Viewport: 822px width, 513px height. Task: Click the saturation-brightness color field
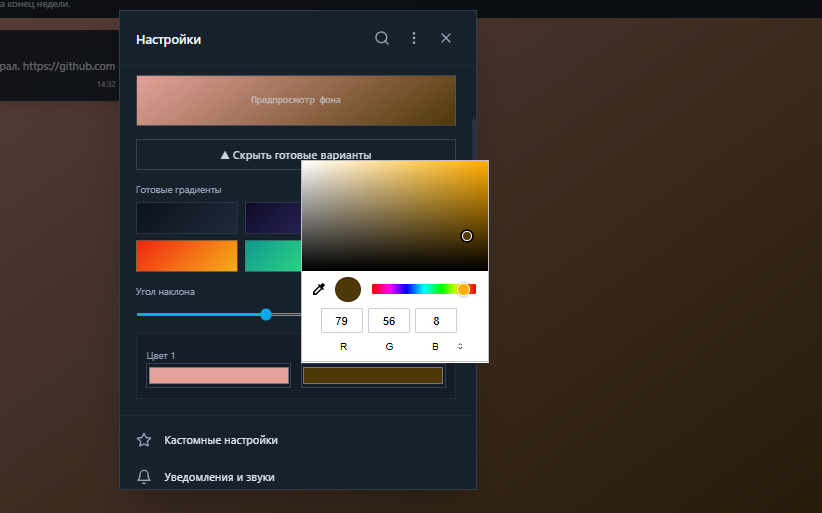coord(395,216)
